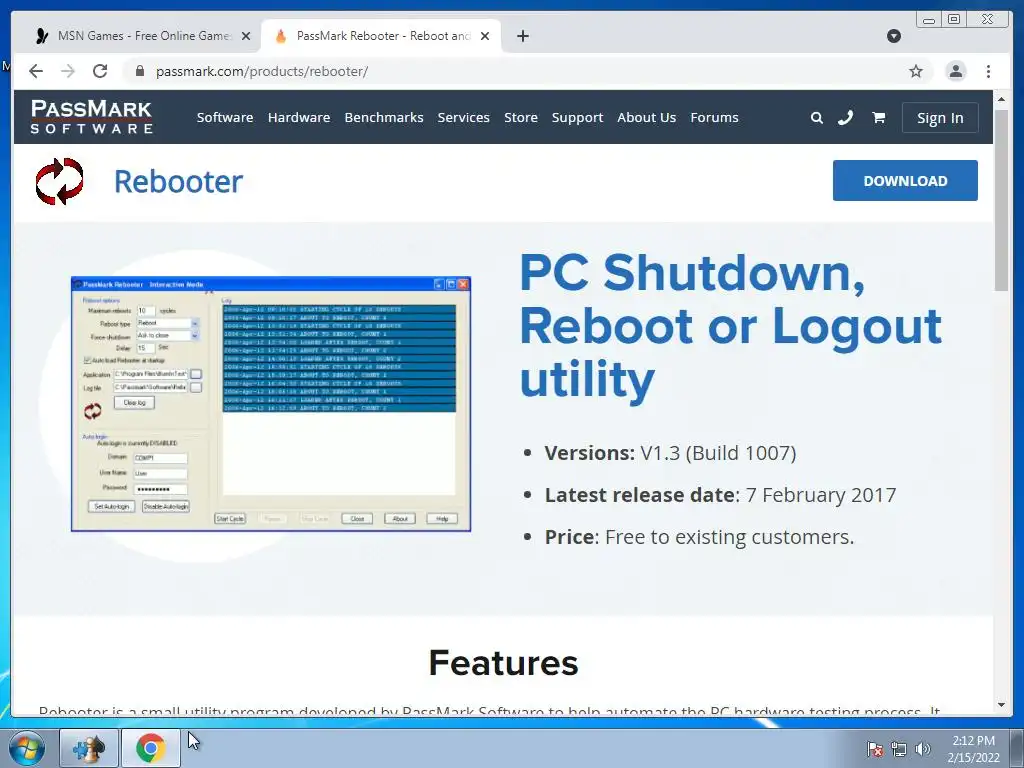Open the Benchmarks menu
This screenshot has height=768, width=1024.
(x=384, y=118)
